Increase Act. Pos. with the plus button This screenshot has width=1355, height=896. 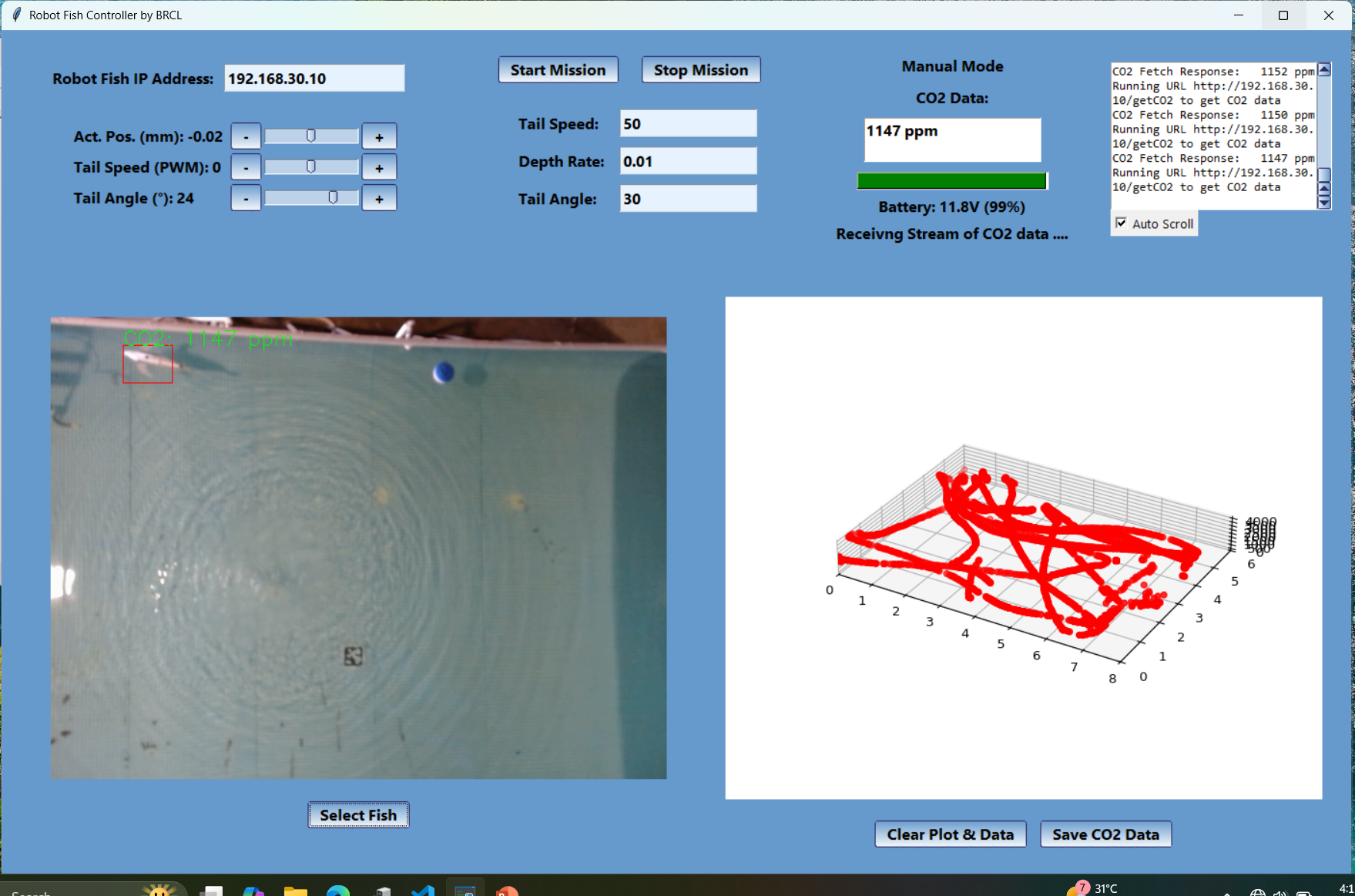(379, 136)
